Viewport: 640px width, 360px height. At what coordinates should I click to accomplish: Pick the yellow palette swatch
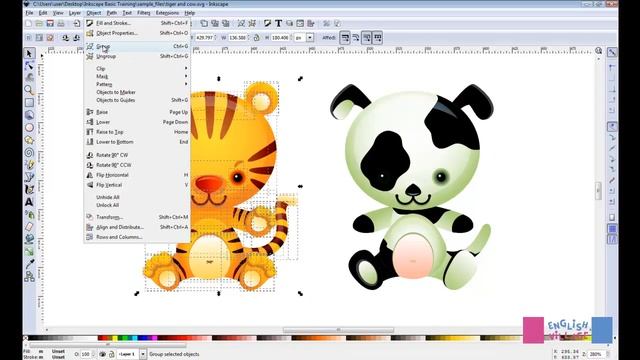(115, 338)
